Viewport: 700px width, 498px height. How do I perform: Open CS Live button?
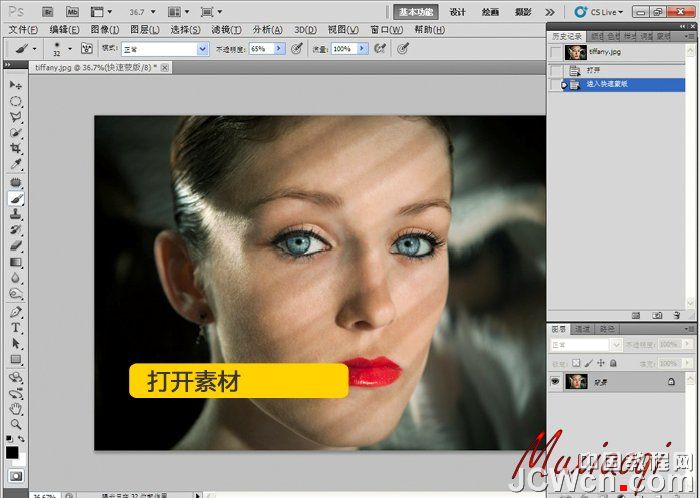(x=599, y=12)
